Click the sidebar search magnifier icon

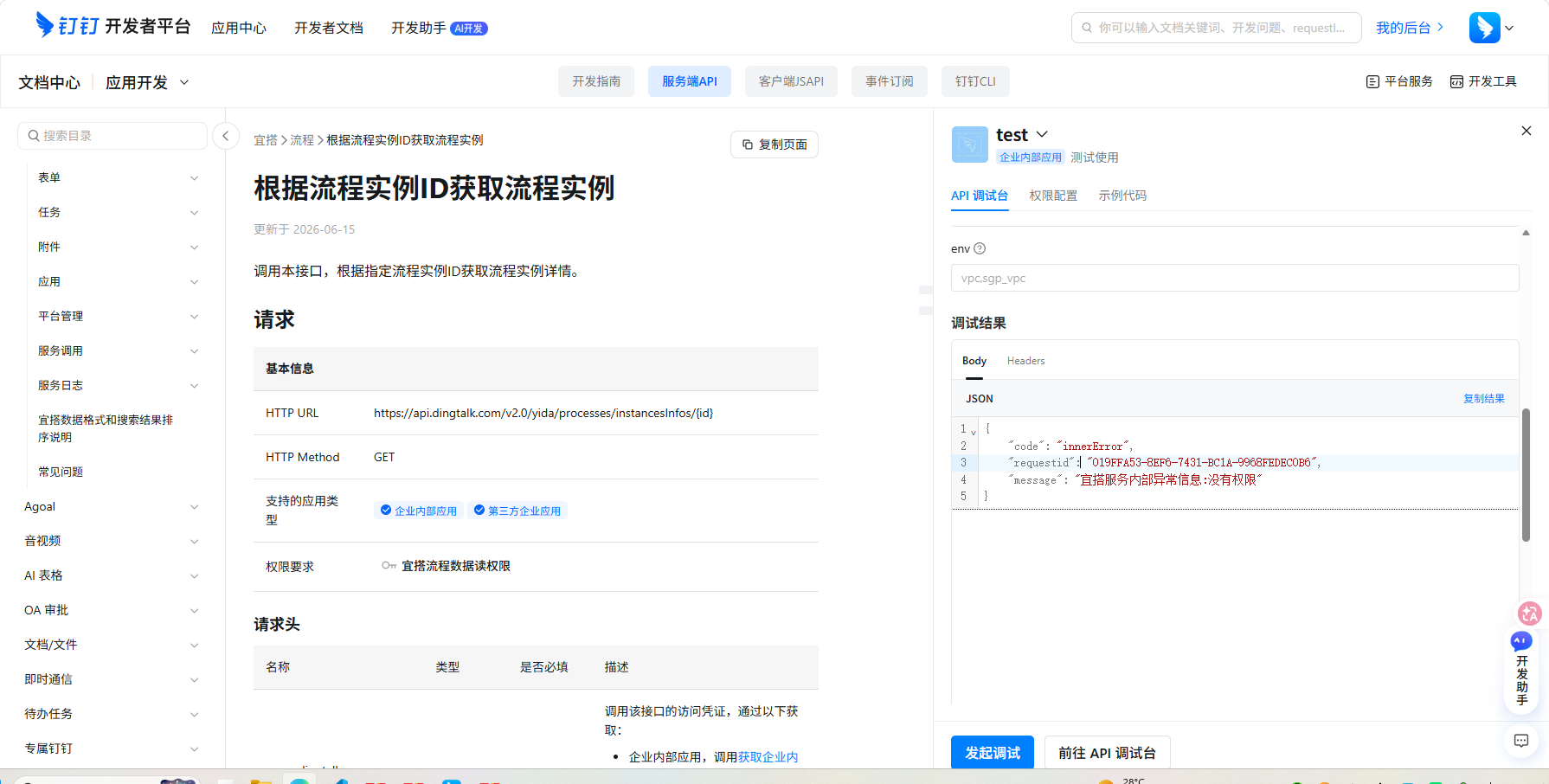pos(34,136)
